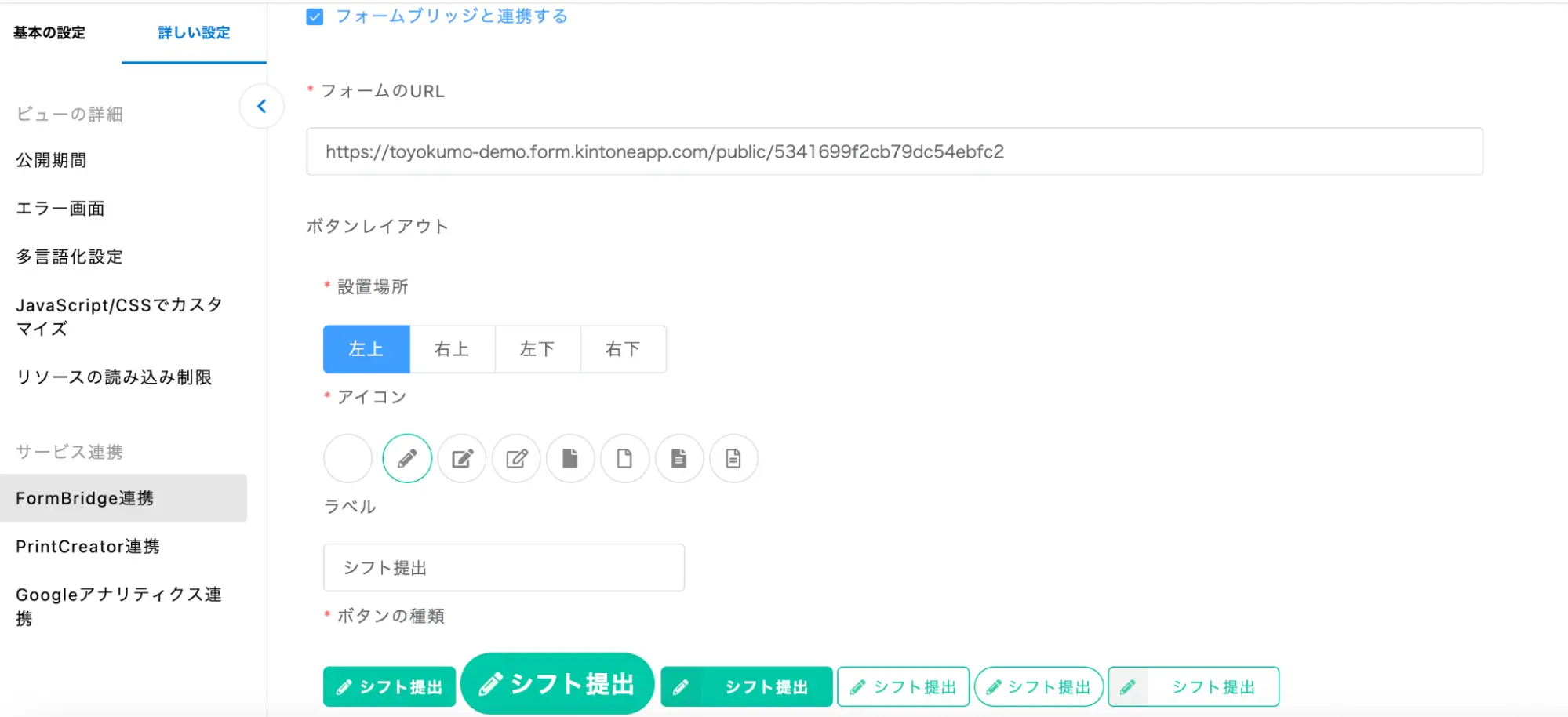Choose large rounded green シフト提出 button style
This screenshot has height=717, width=1568.
click(x=558, y=684)
